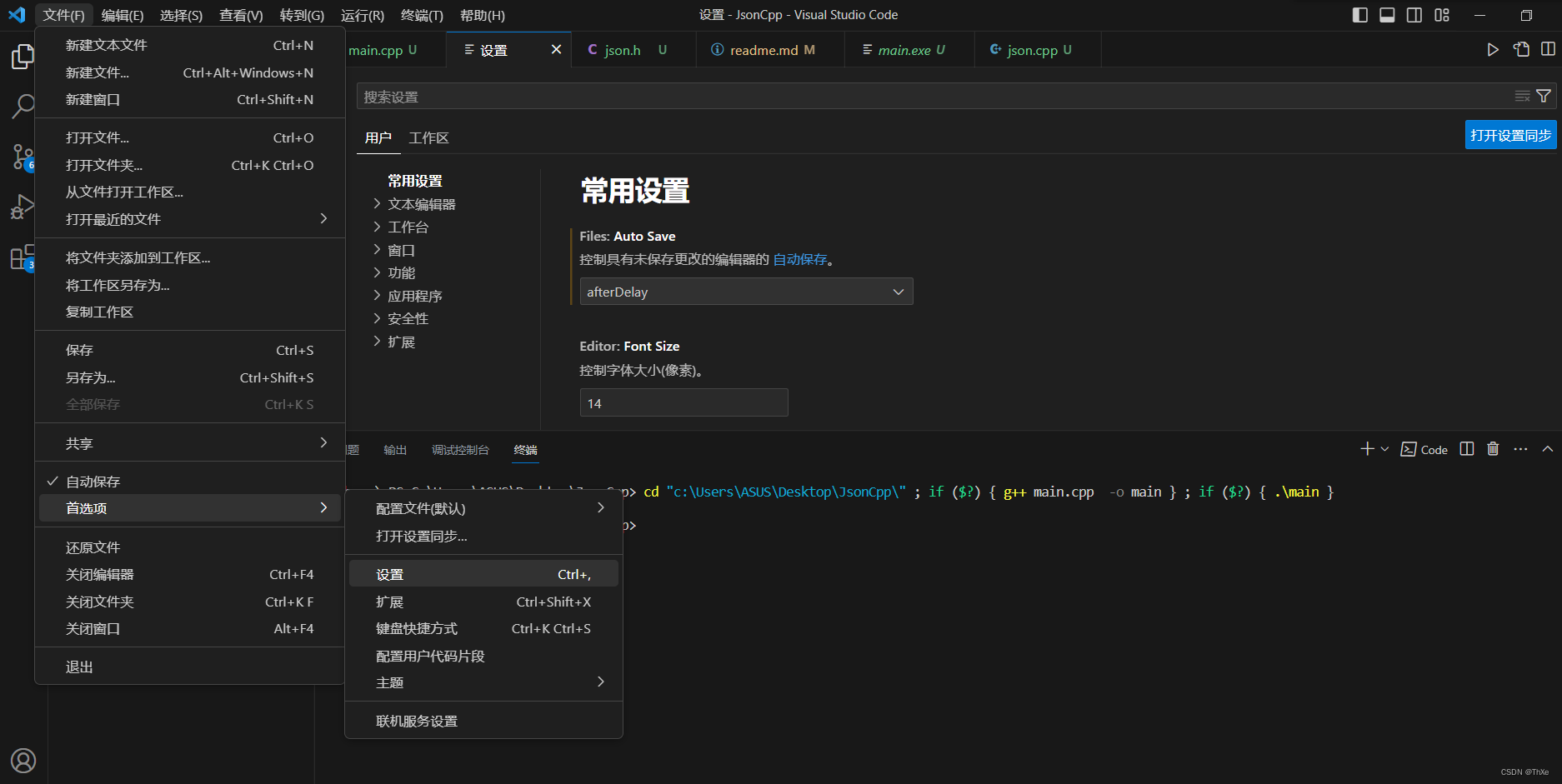This screenshot has width=1562, height=784.
Task: Open Source Control view icon
Action: 23,156
